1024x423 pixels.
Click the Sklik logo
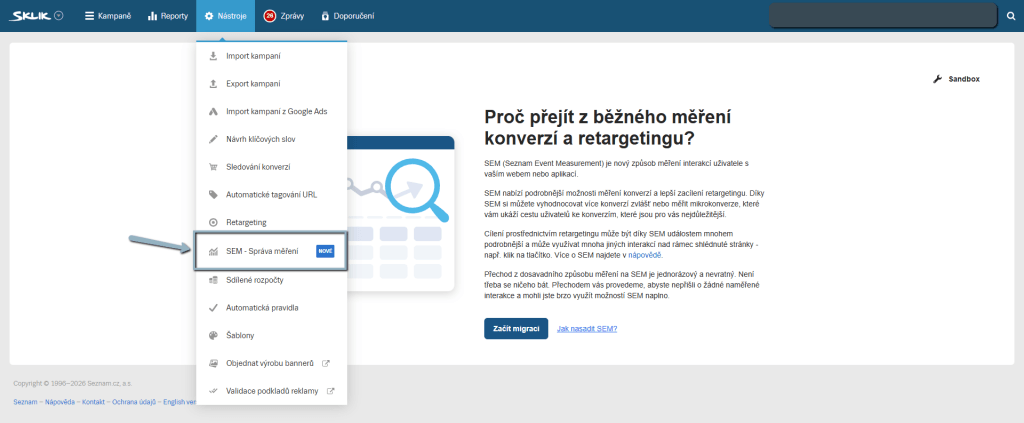click(x=30, y=16)
